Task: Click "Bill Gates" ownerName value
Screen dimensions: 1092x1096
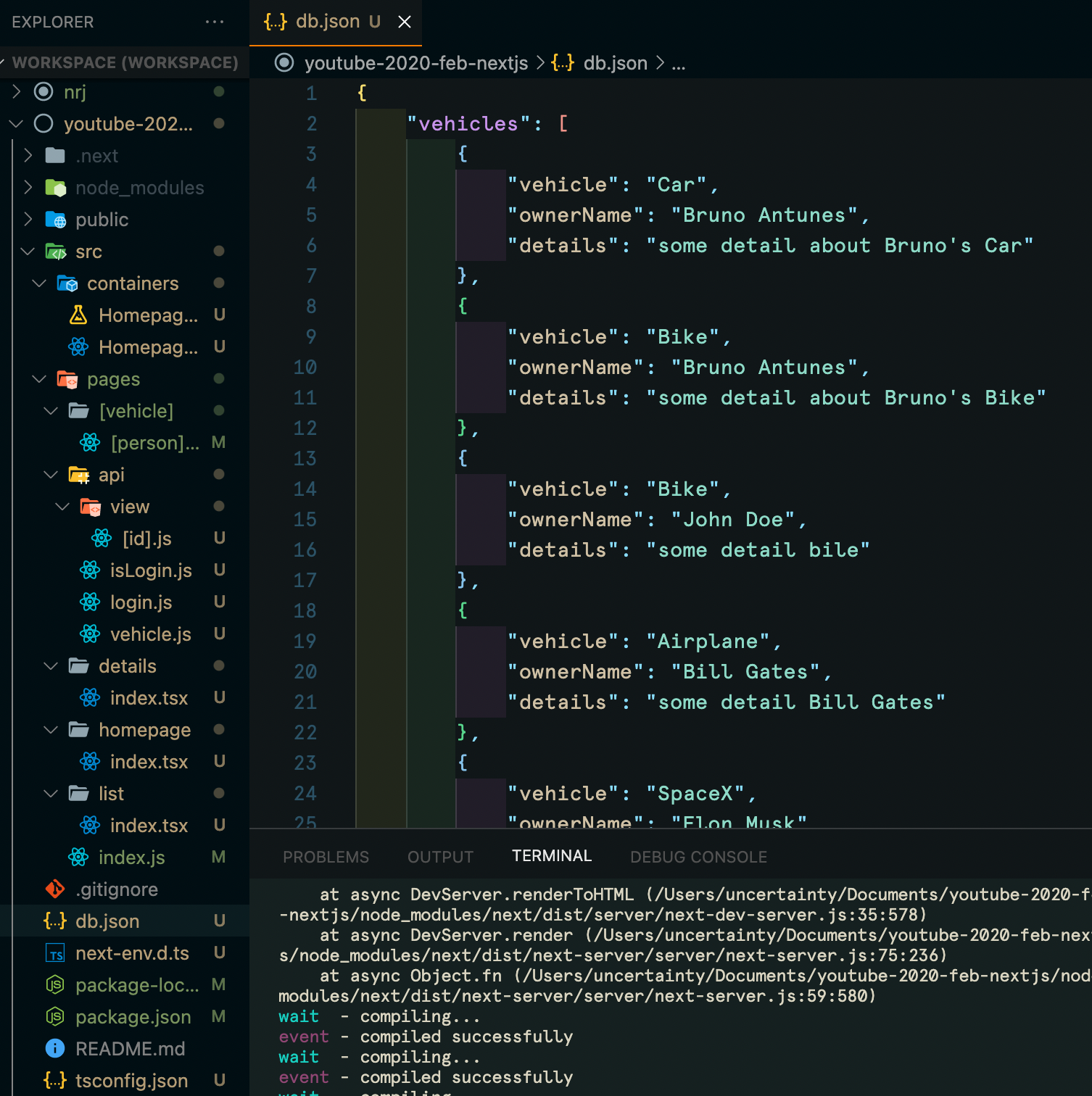Action: [745, 671]
